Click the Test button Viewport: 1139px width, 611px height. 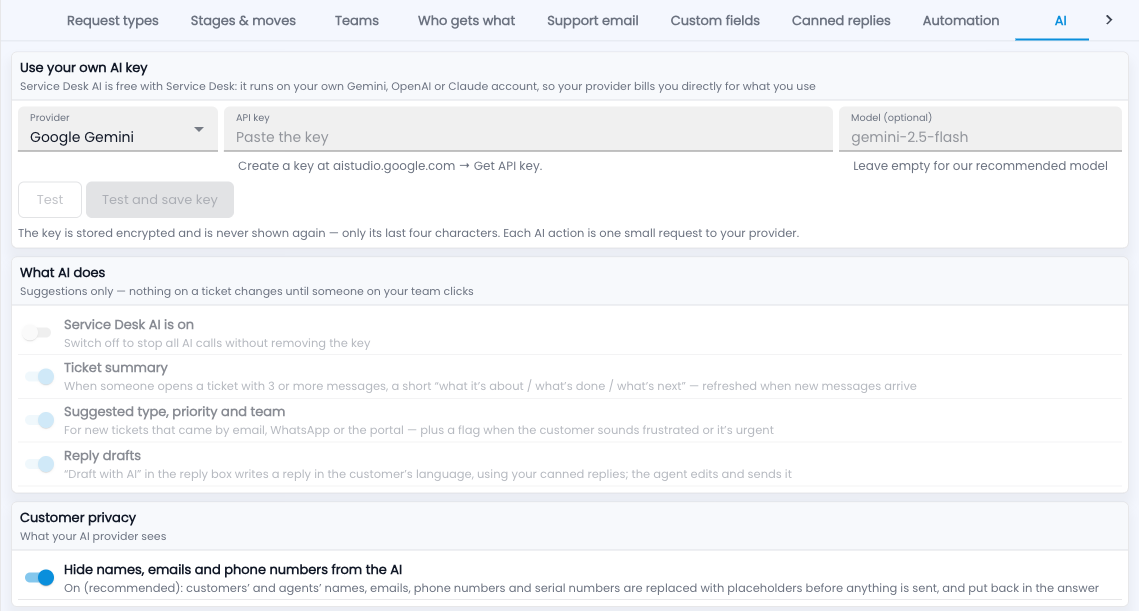[x=50, y=199]
